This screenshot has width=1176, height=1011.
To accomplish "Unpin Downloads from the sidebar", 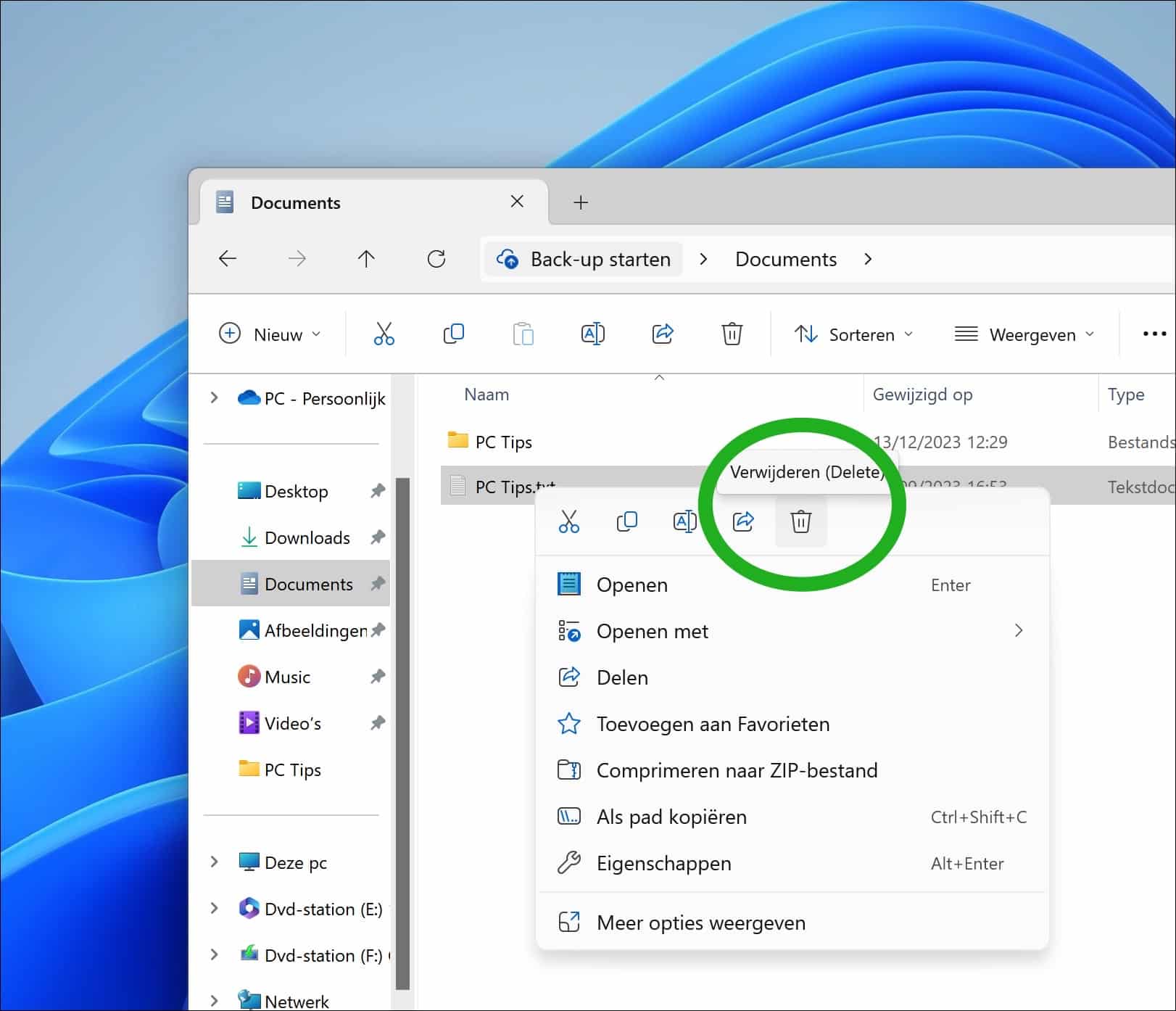I will coord(378,537).
